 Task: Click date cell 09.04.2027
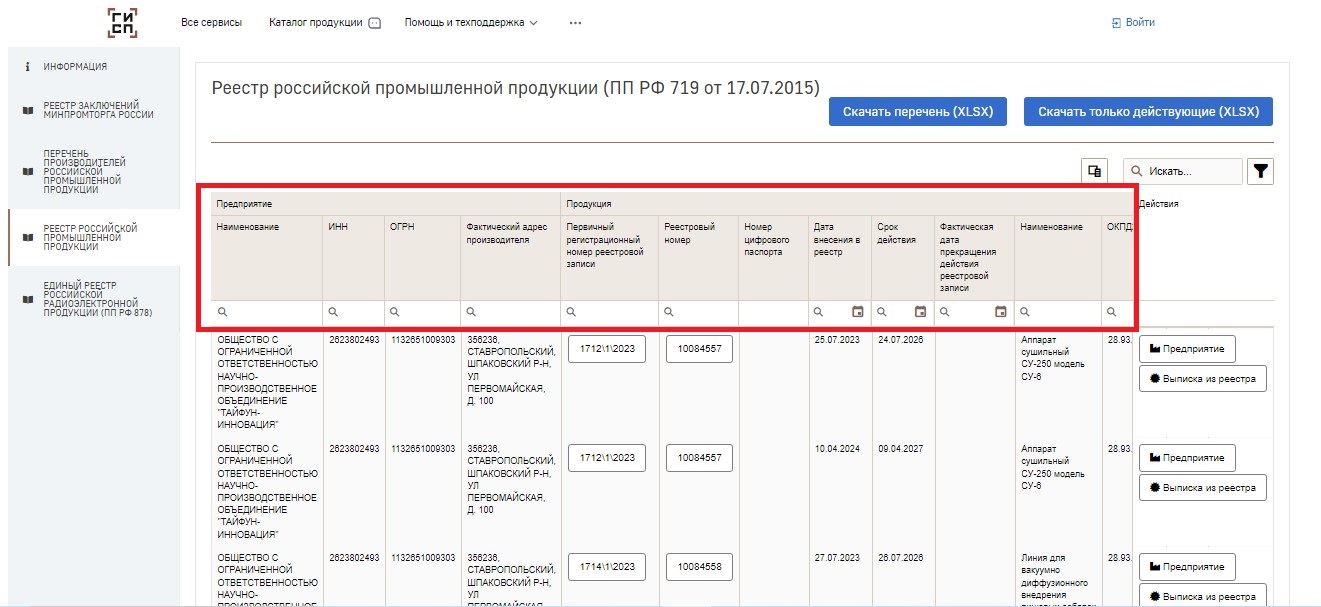point(900,449)
